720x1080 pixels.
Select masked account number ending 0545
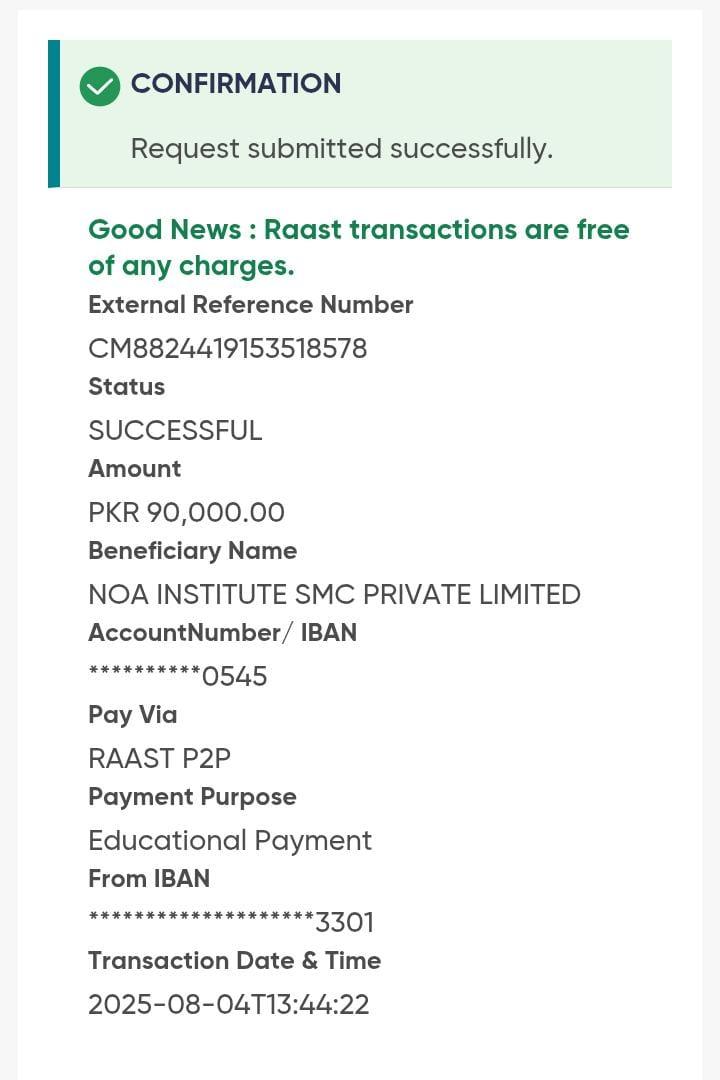click(178, 676)
